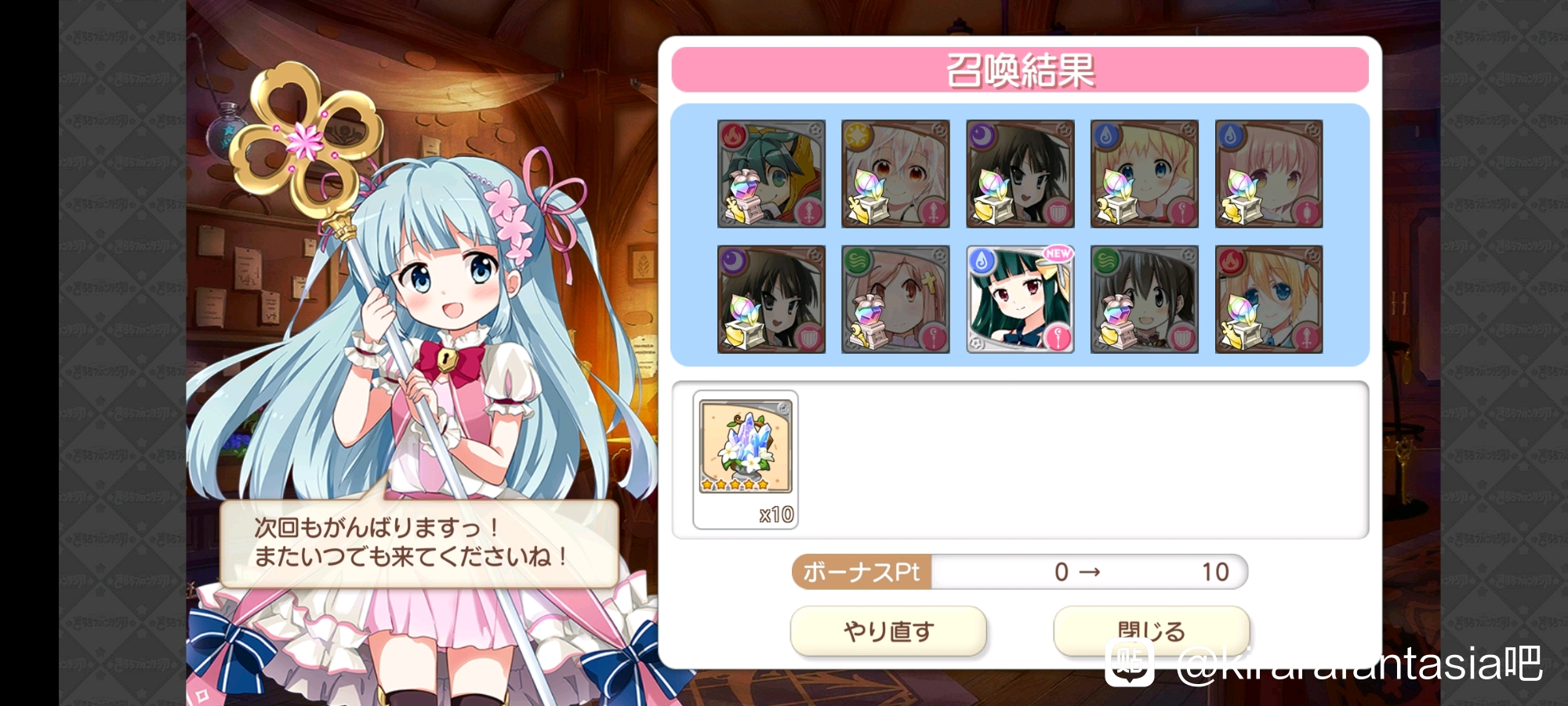Viewport: 1568px width, 706px height.
Task: Tap the NEW badge on the character card
Action: (1058, 253)
